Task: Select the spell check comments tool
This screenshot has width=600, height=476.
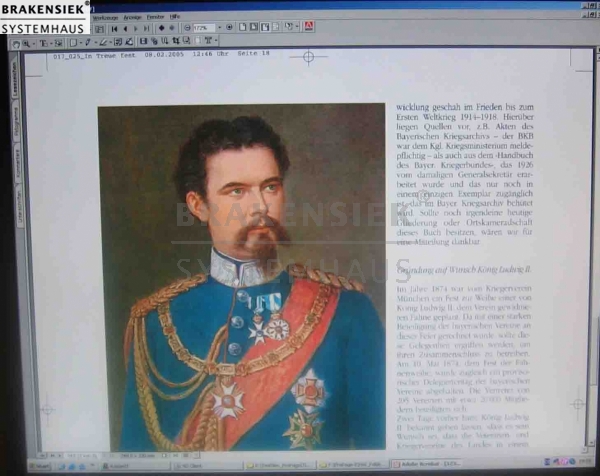Action: click(118, 42)
